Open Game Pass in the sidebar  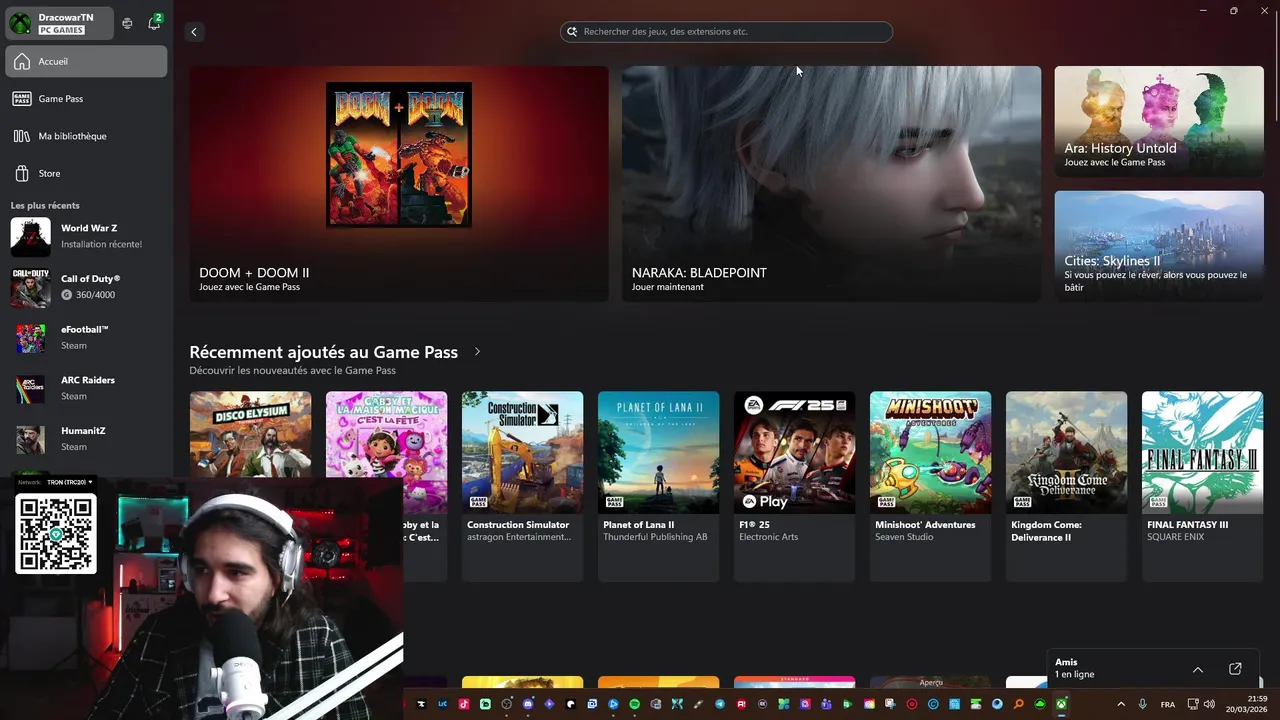tap(86, 99)
